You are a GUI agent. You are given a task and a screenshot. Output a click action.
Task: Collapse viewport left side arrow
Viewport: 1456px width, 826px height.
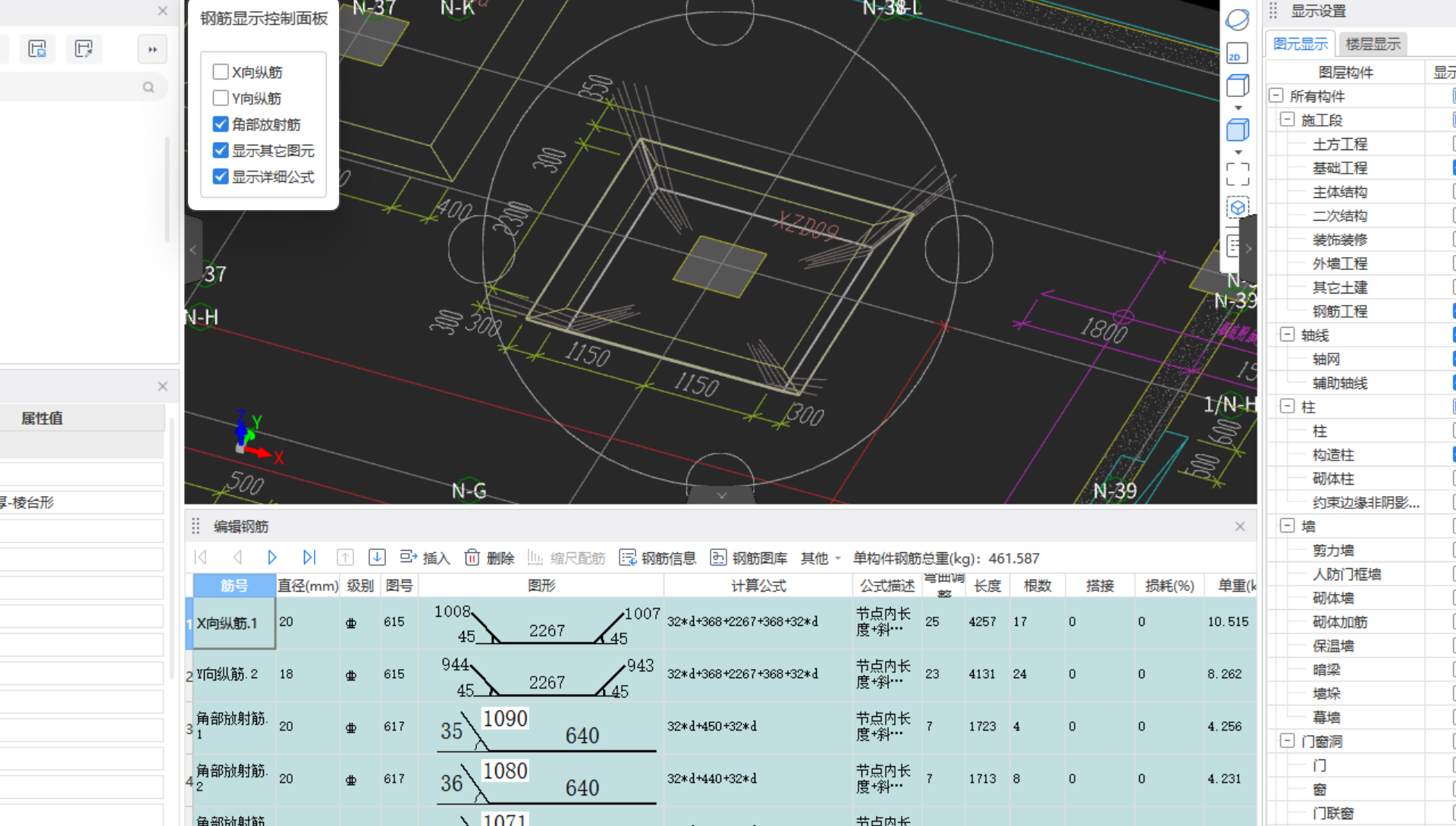point(193,250)
